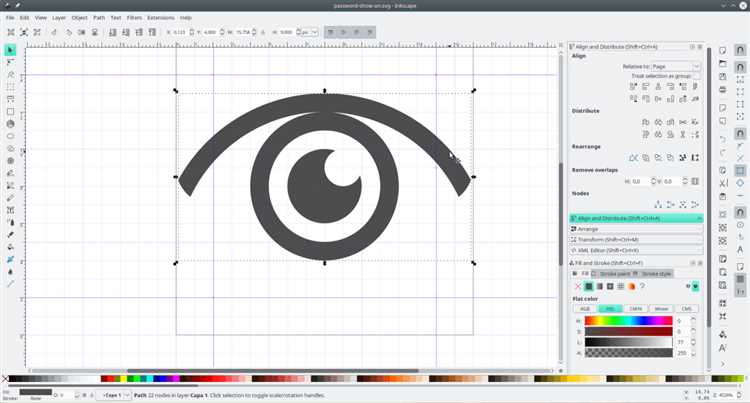Image resolution: width=750 pixels, height=403 pixels.
Task: Select the Node editing tool
Action: click(x=11, y=62)
